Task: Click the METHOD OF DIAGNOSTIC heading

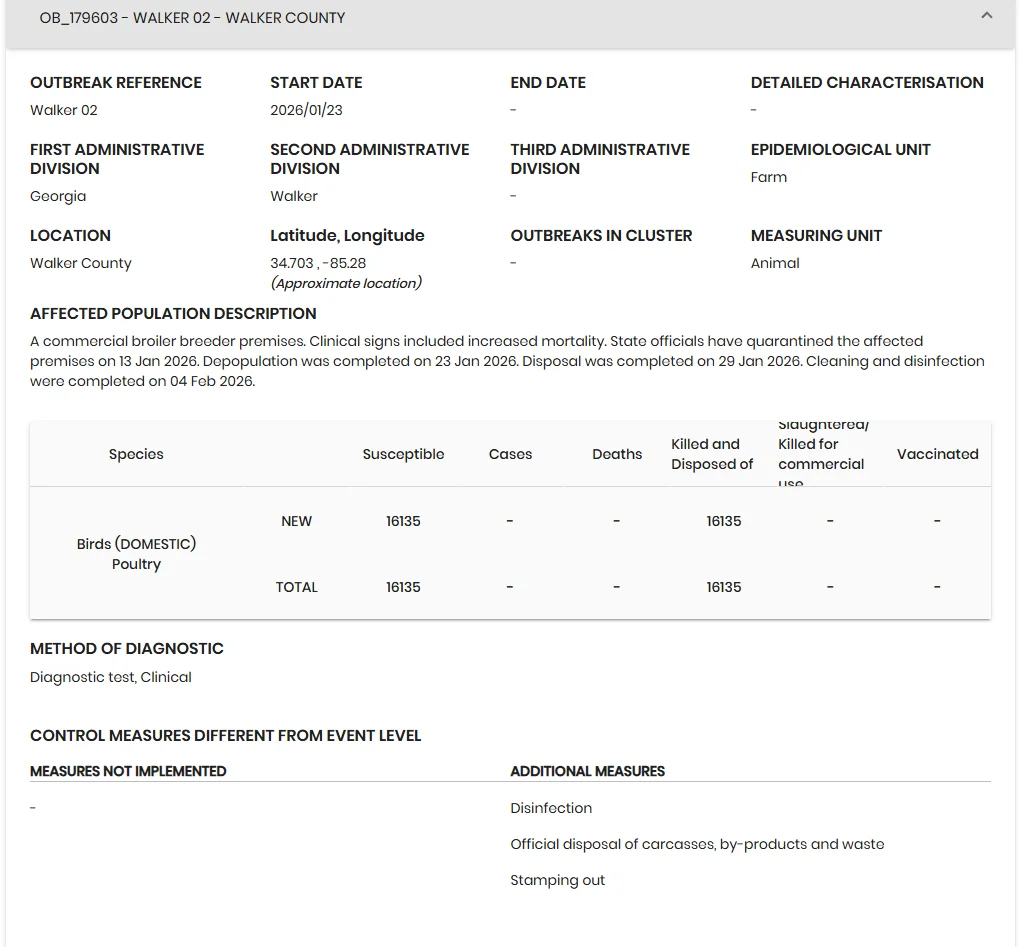Action: [126, 649]
